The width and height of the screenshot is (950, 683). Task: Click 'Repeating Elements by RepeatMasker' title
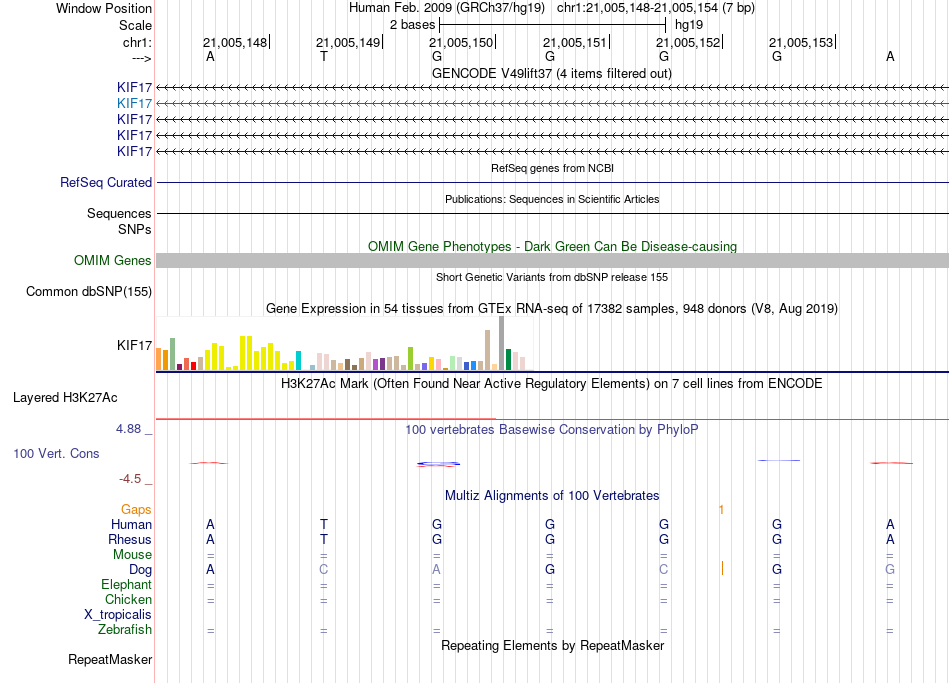coord(552,645)
